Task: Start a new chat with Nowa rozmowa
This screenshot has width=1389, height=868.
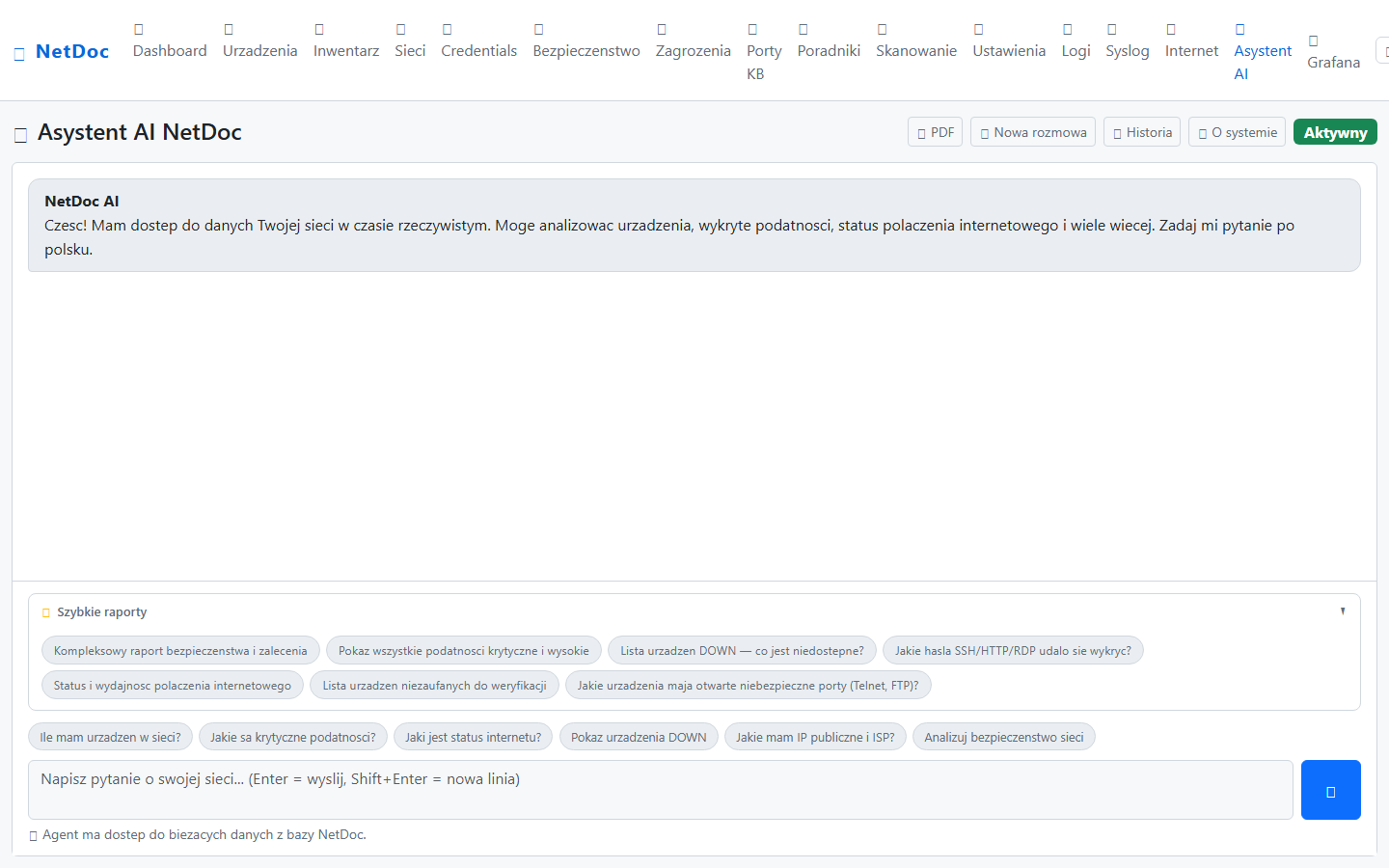Action: coord(1032,132)
